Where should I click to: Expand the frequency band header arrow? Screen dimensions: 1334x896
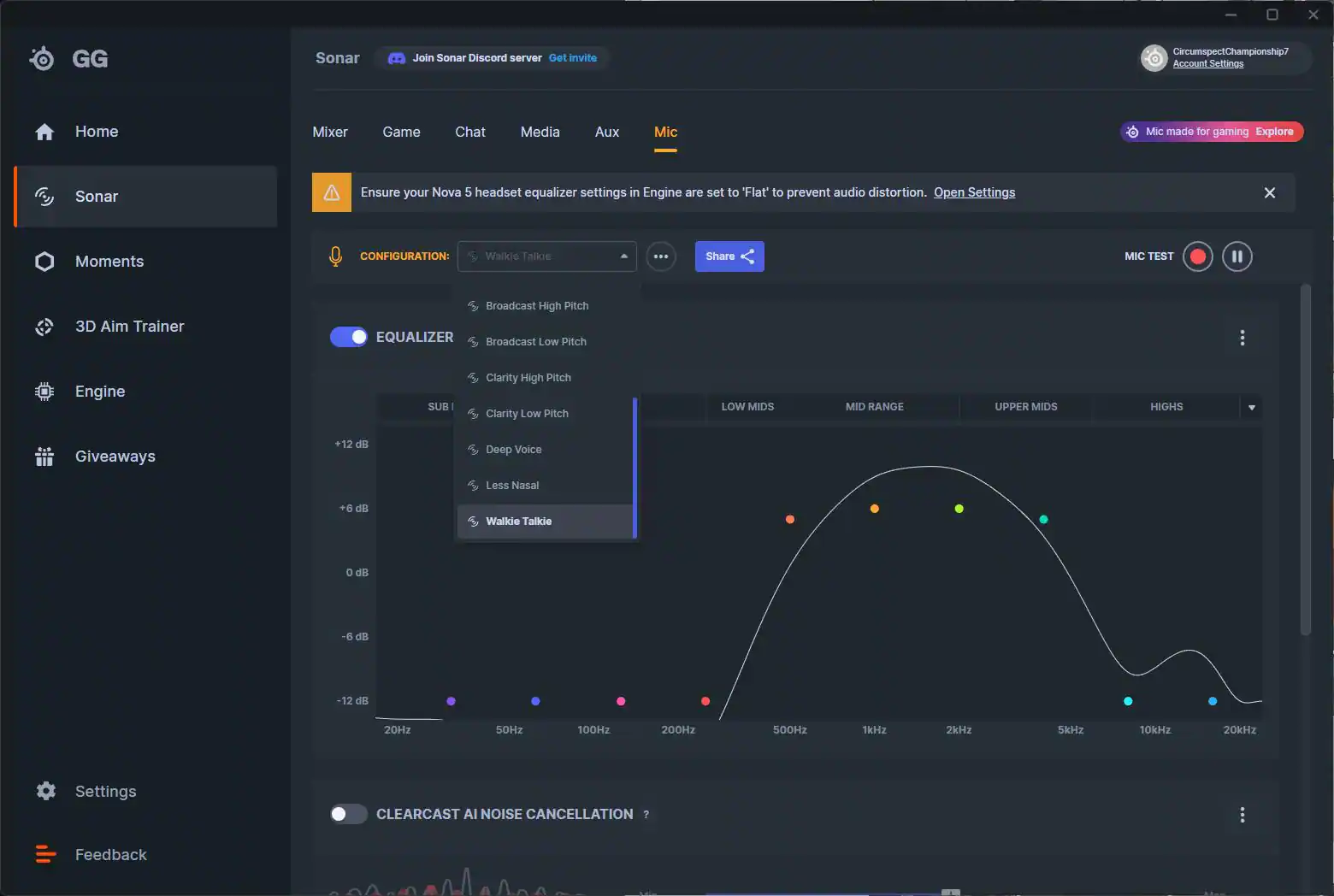pos(1251,408)
